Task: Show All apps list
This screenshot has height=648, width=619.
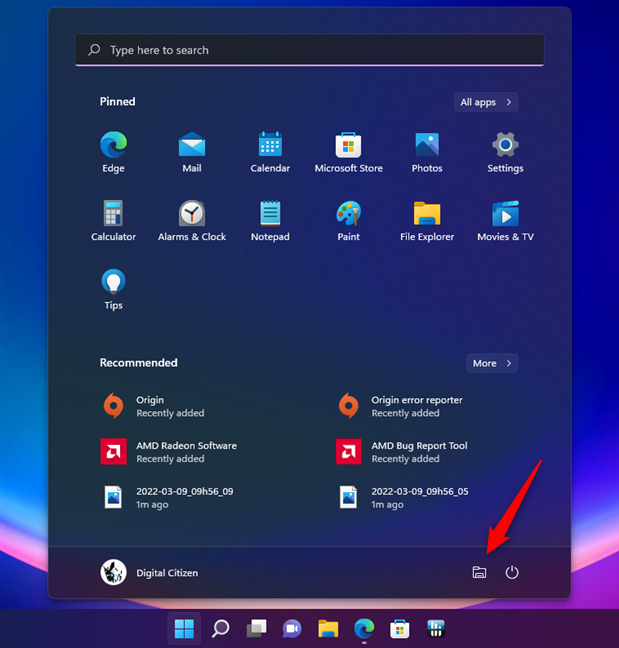Action: [486, 102]
